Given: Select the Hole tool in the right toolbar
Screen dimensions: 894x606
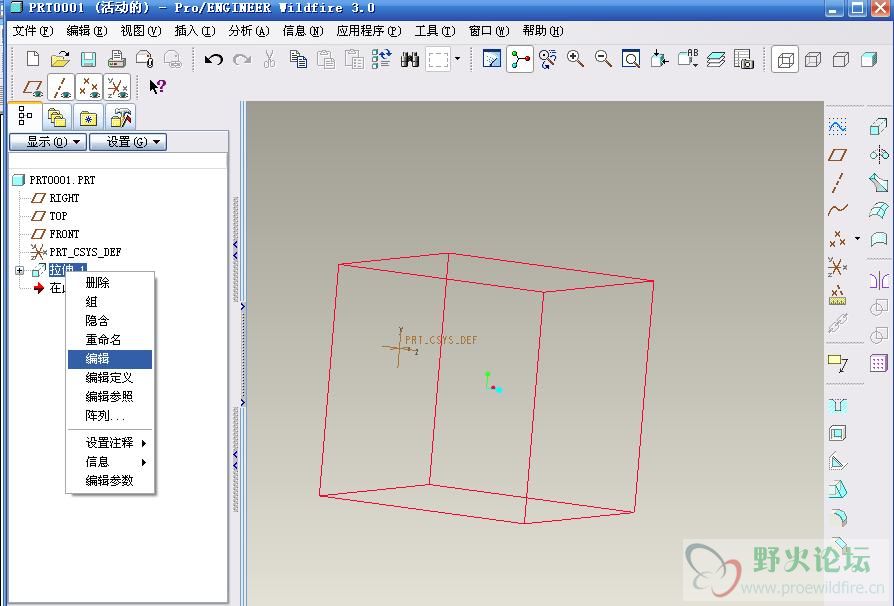Looking at the screenshot, I should 838,406.
